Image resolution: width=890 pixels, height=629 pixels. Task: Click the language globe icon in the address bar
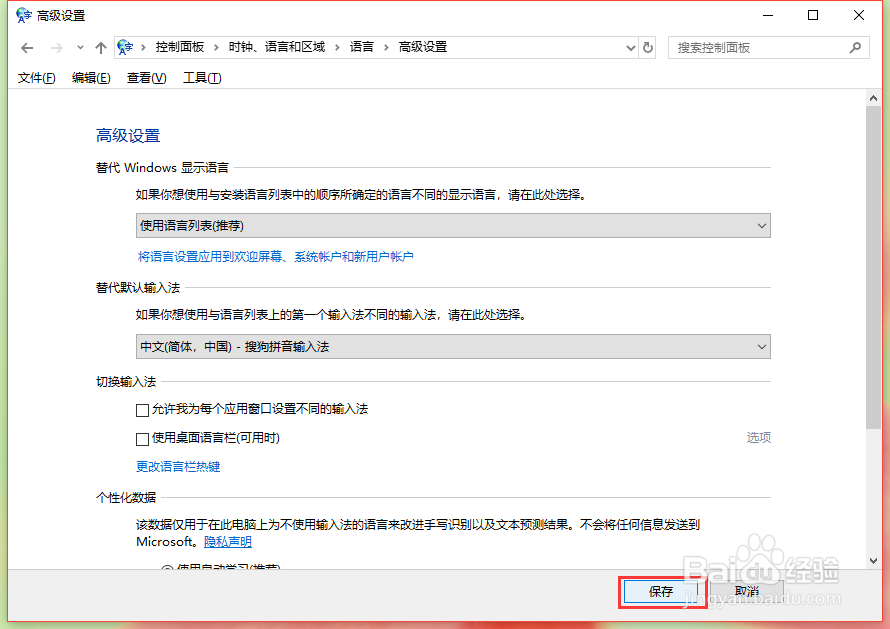coord(124,46)
